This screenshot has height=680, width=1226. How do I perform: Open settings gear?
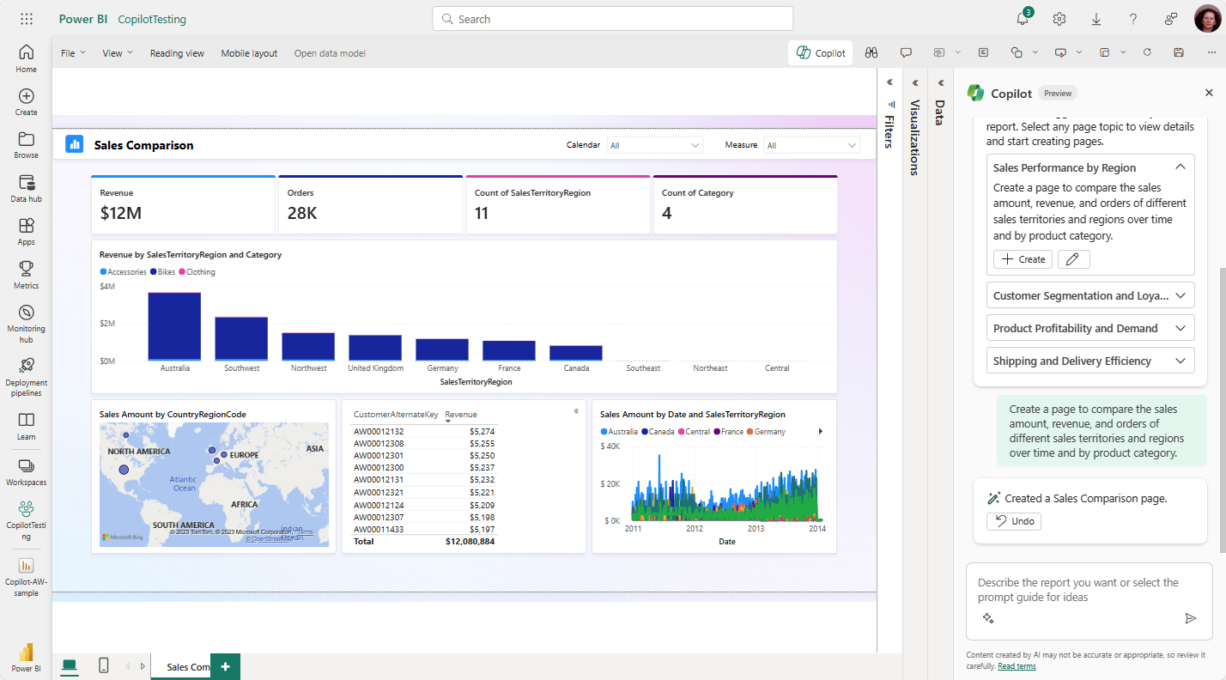click(x=1059, y=19)
